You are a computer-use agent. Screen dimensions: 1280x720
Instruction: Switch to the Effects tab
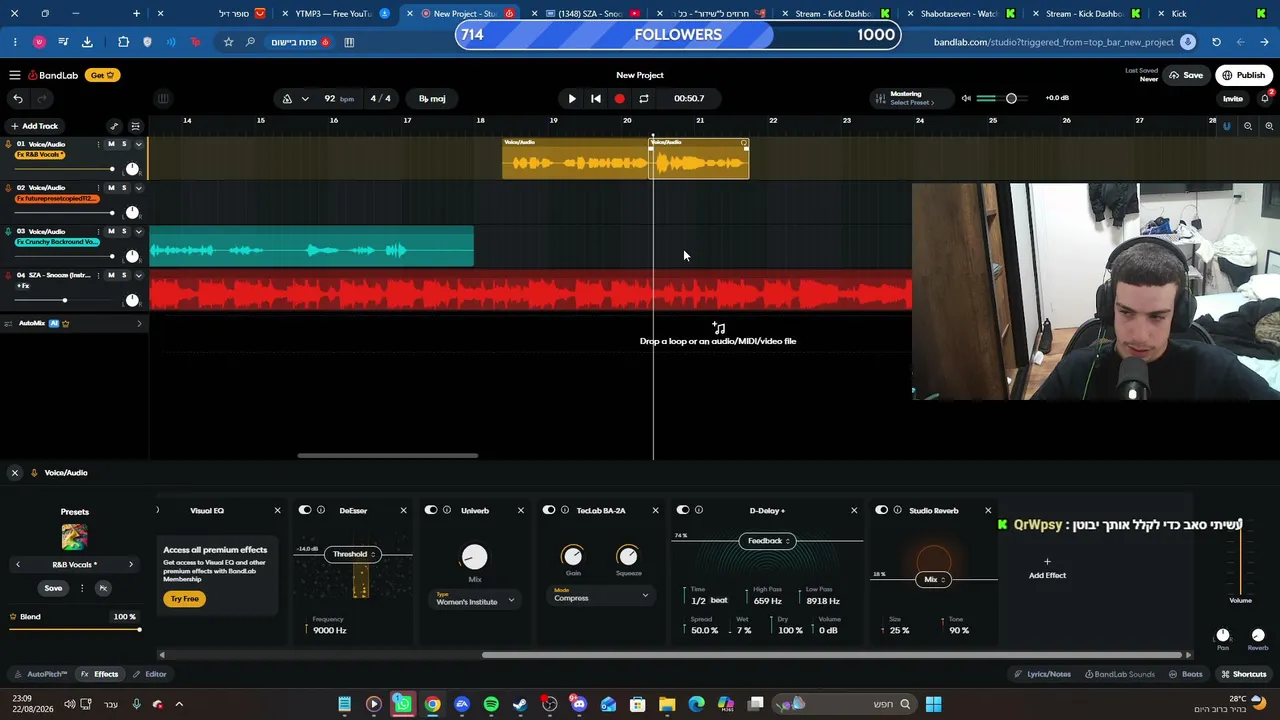(x=100, y=674)
